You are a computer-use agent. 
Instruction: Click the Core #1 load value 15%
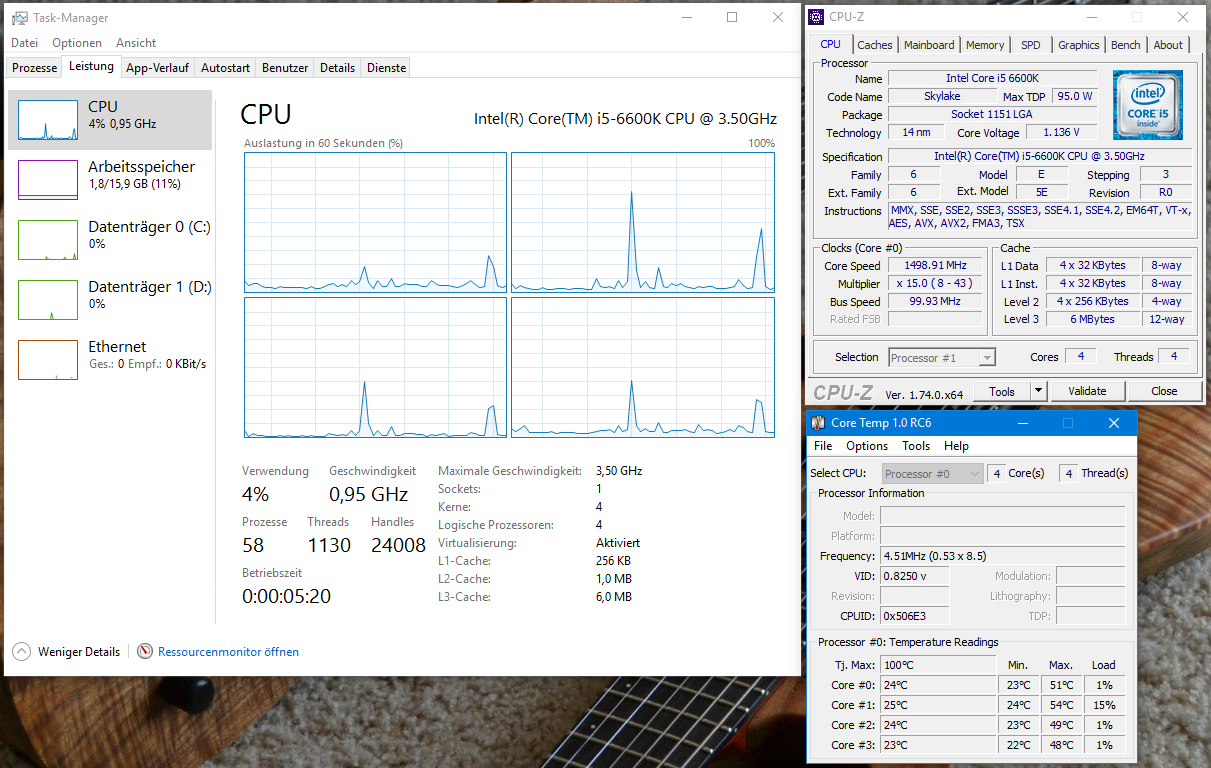pyautogui.click(x=1104, y=705)
